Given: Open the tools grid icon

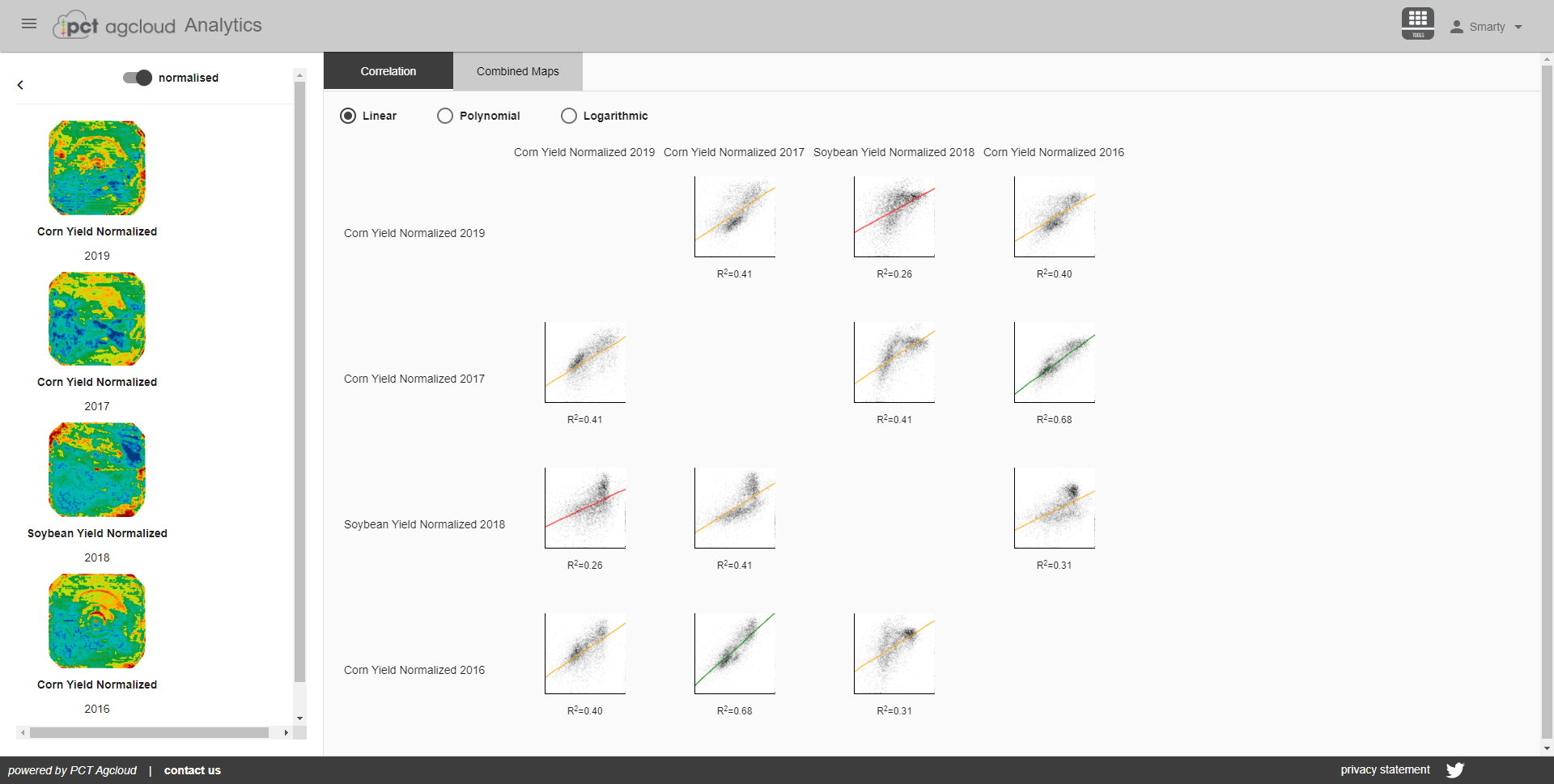Looking at the screenshot, I should click(x=1418, y=23).
